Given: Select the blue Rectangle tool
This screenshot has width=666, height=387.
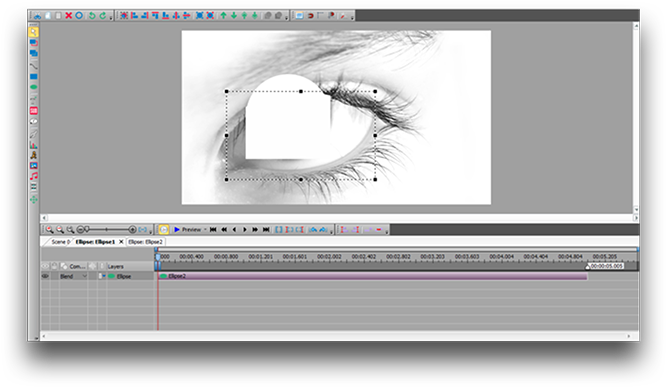Looking at the screenshot, I should 34,76.
